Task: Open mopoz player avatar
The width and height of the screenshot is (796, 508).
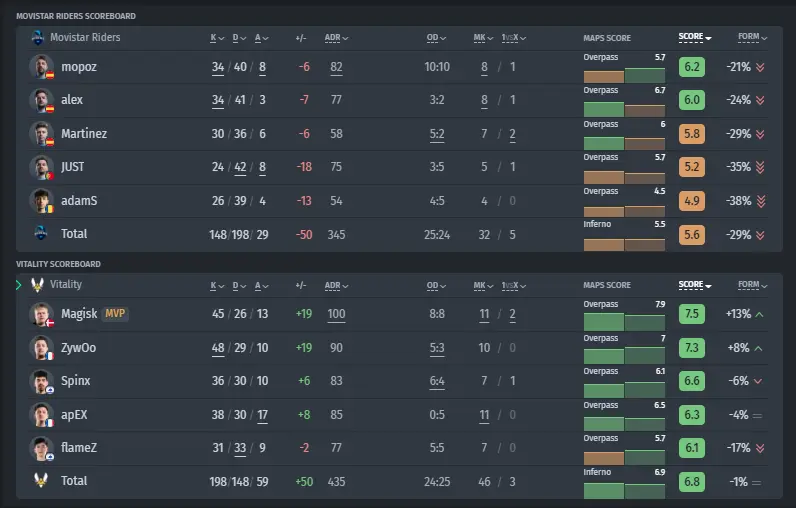Action: click(41, 66)
